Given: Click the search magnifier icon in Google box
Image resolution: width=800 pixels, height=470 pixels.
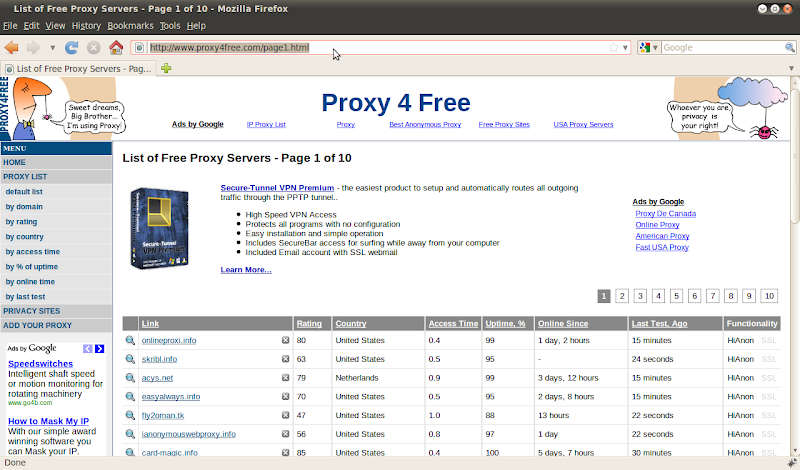Looking at the screenshot, I should (x=789, y=47).
